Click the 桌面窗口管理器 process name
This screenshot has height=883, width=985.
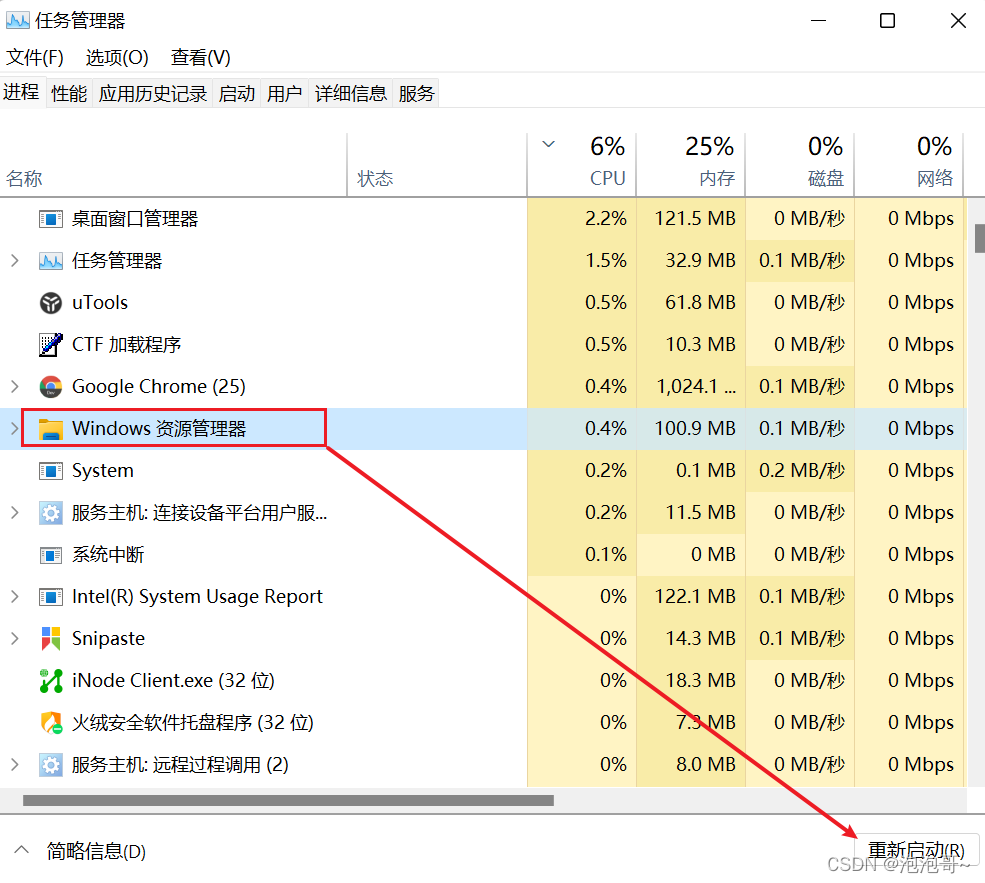[135, 219]
